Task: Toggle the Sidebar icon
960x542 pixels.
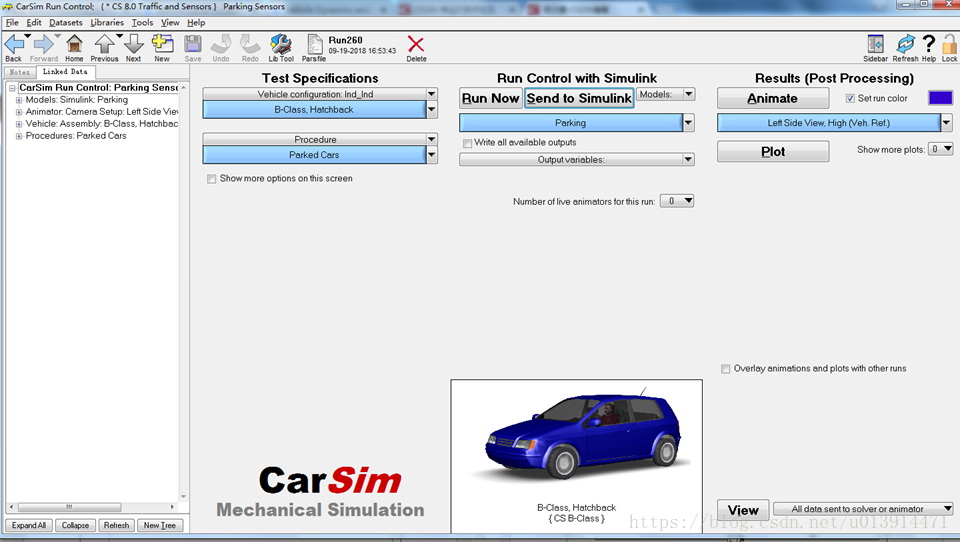Action: [x=876, y=44]
